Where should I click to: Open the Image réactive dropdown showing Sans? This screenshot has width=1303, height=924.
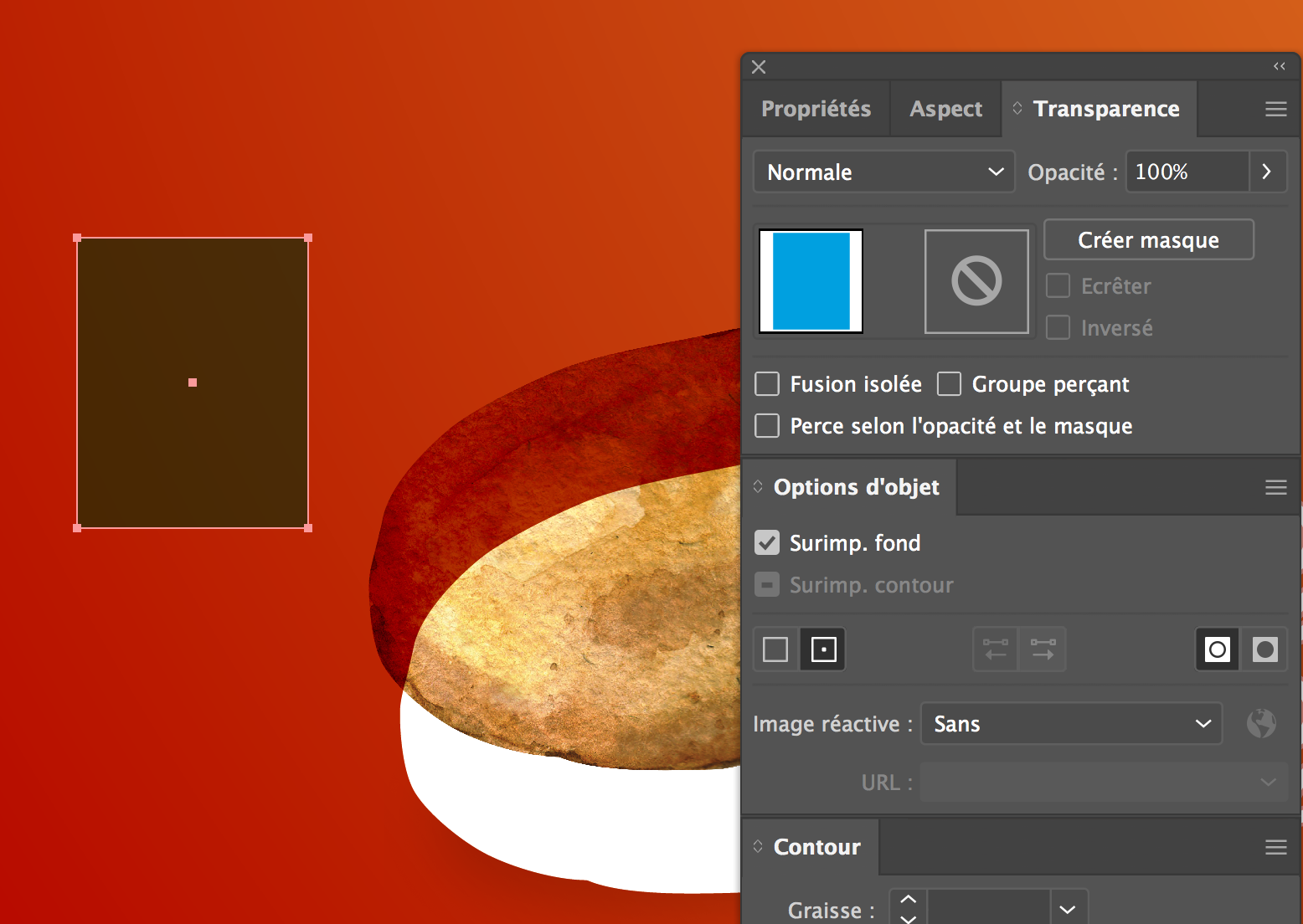click(x=1071, y=723)
